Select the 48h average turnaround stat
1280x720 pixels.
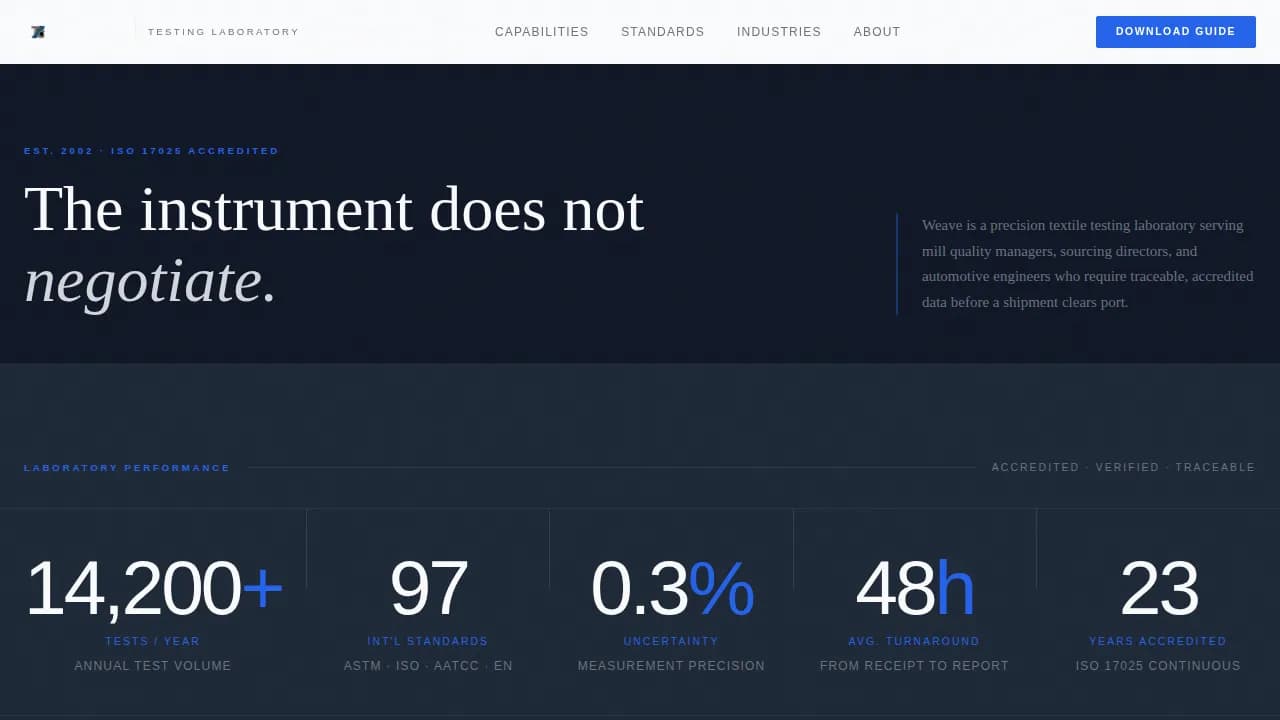(x=914, y=587)
